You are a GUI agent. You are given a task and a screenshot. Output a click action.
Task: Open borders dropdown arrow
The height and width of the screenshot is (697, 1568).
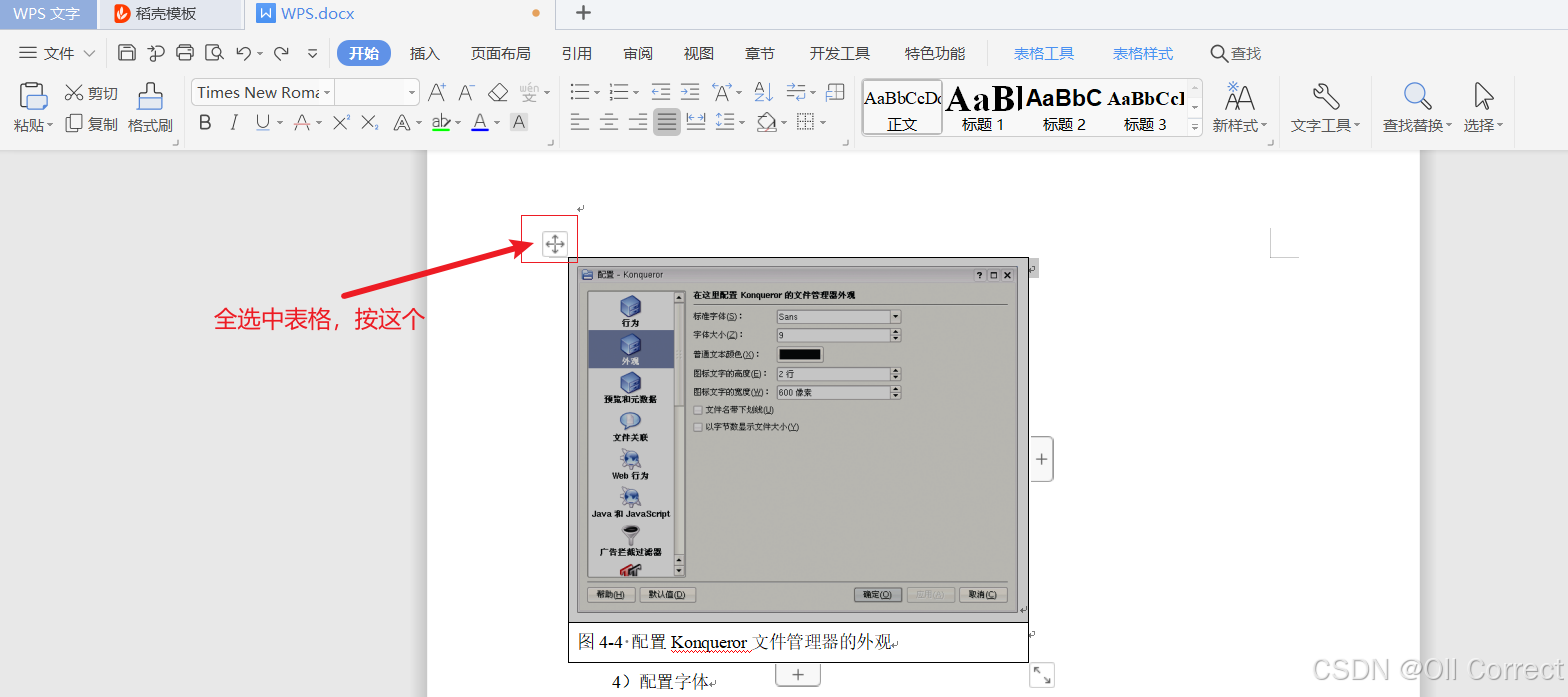(x=822, y=124)
